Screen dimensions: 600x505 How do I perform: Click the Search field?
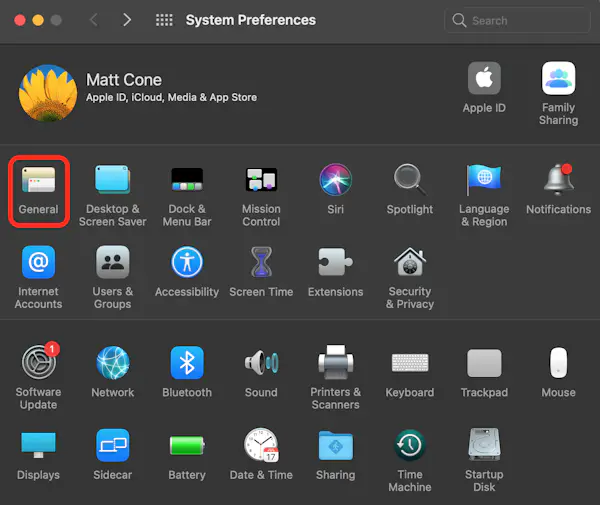[x=518, y=20]
